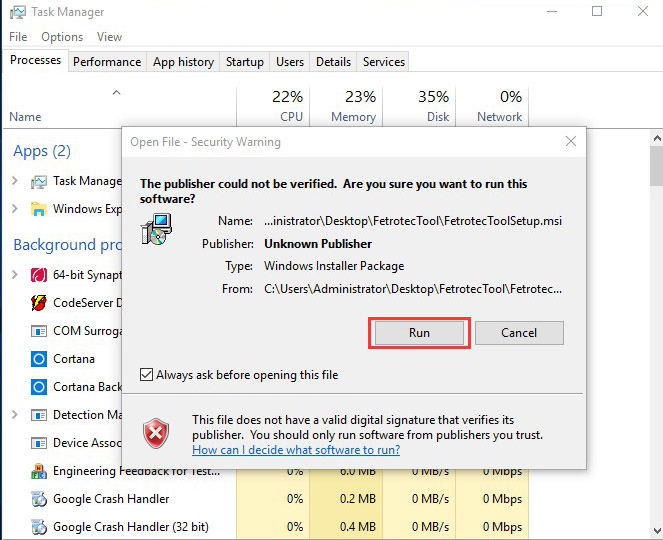Click the installer package icon in dialog
663x540 pixels.
(156, 230)
